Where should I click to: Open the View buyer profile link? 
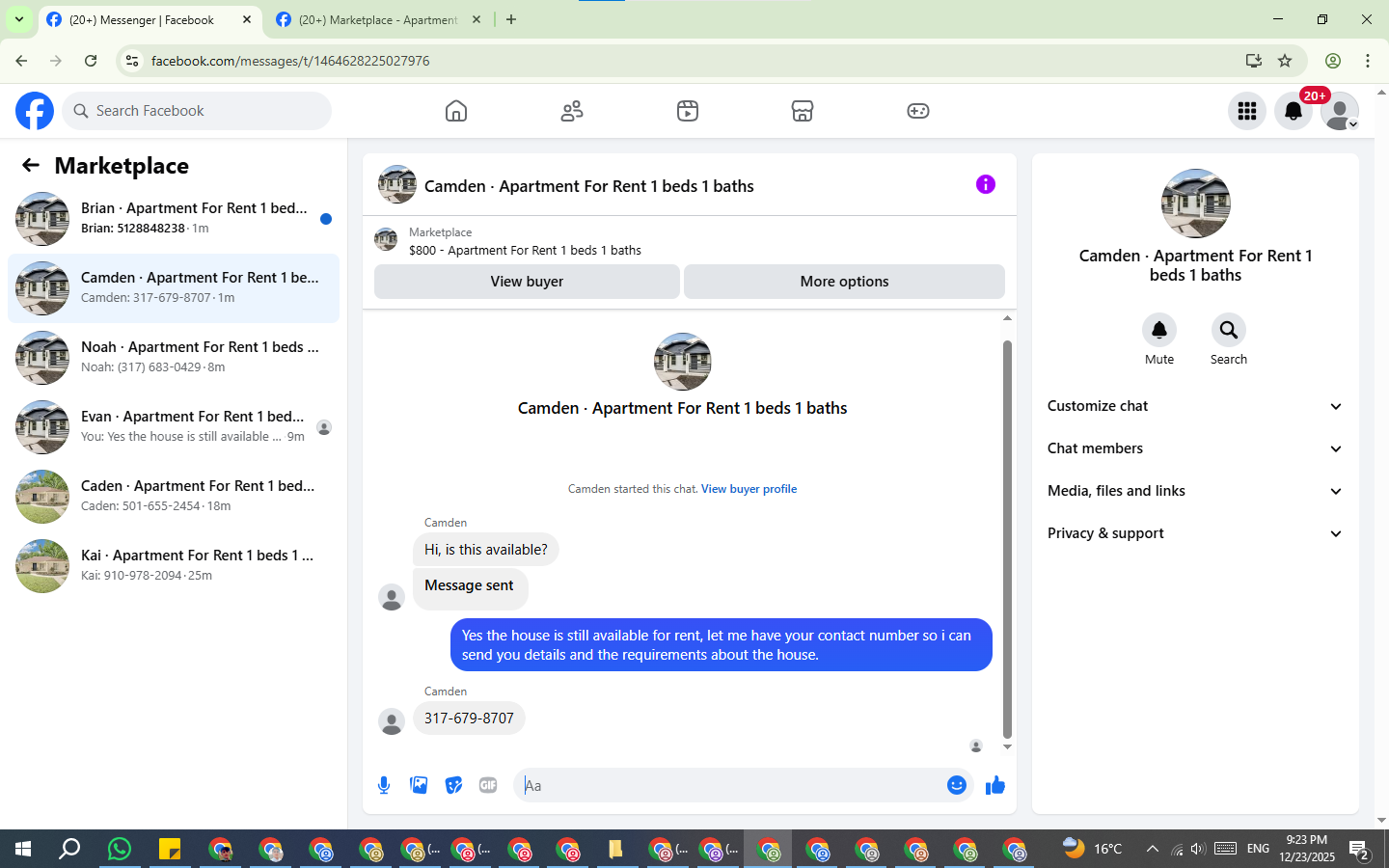point(749,489)
